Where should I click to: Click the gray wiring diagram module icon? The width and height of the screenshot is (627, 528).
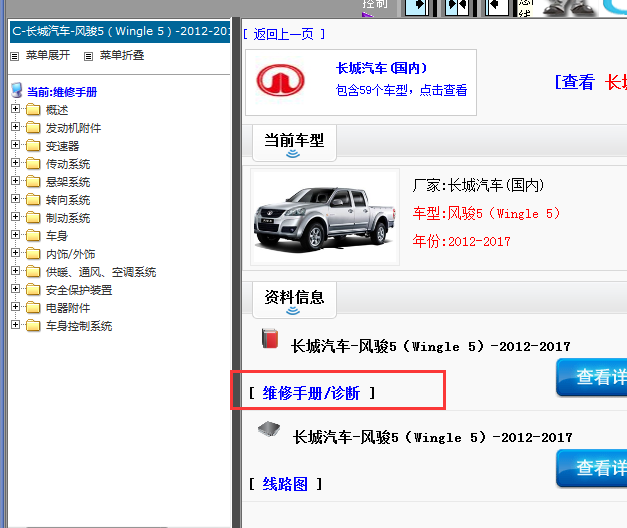[269, 429]
